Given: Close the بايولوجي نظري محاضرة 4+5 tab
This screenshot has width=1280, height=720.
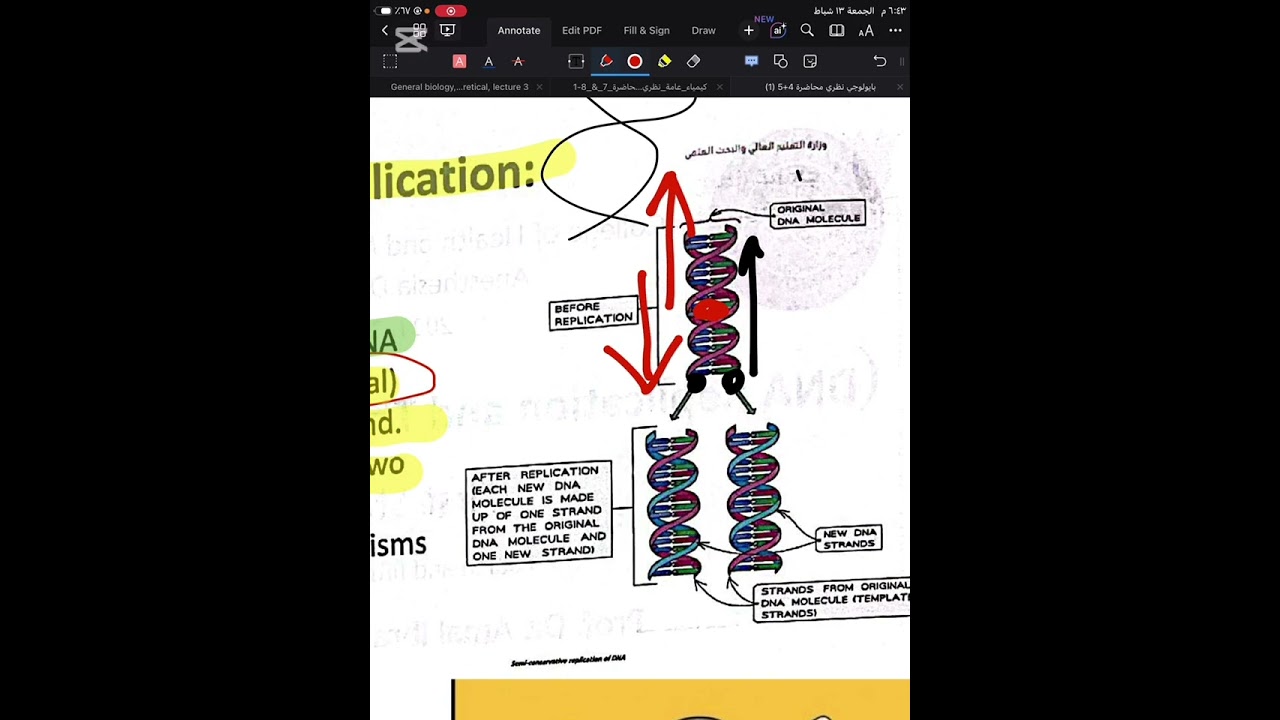Looking at the screenshot, I should coord(899,87).
